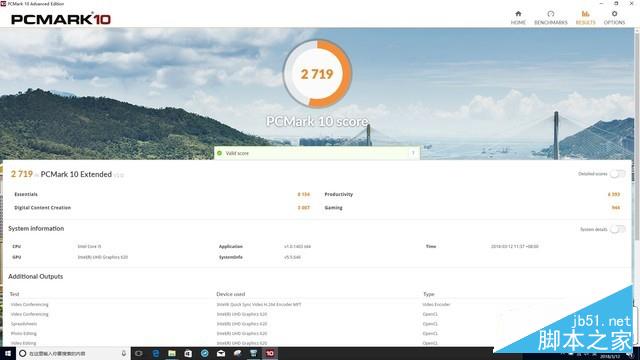Click the Productivity score label

(338, 194)
